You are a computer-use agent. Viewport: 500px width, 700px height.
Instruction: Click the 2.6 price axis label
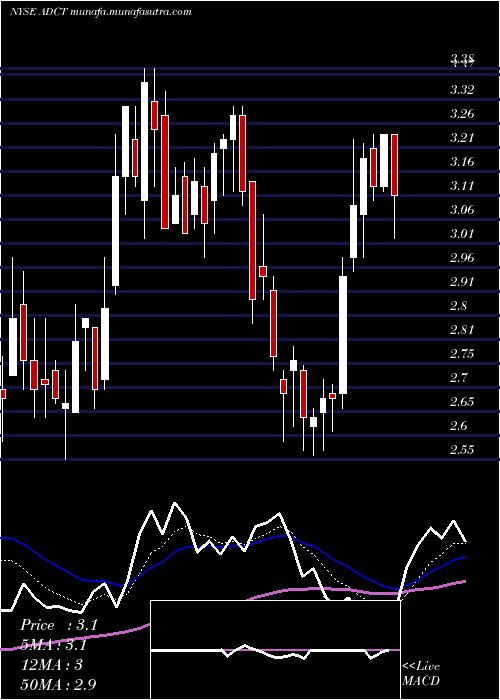(x=458, y=426)
